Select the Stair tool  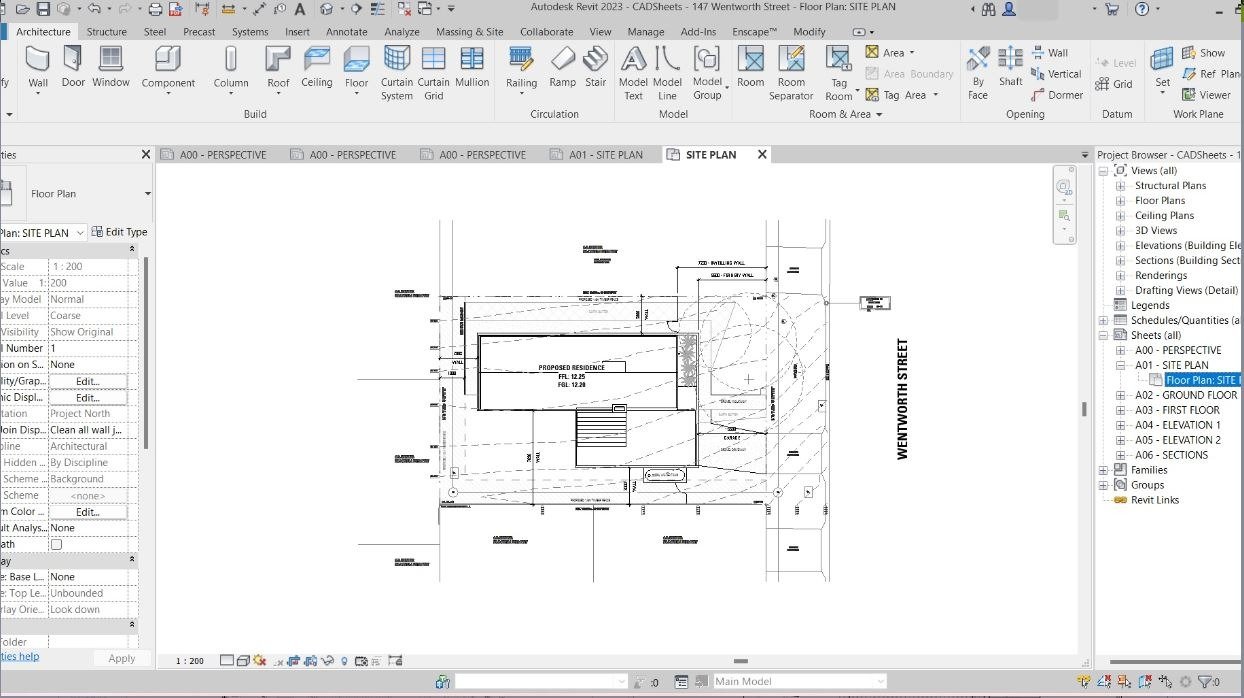coord(596,67)
